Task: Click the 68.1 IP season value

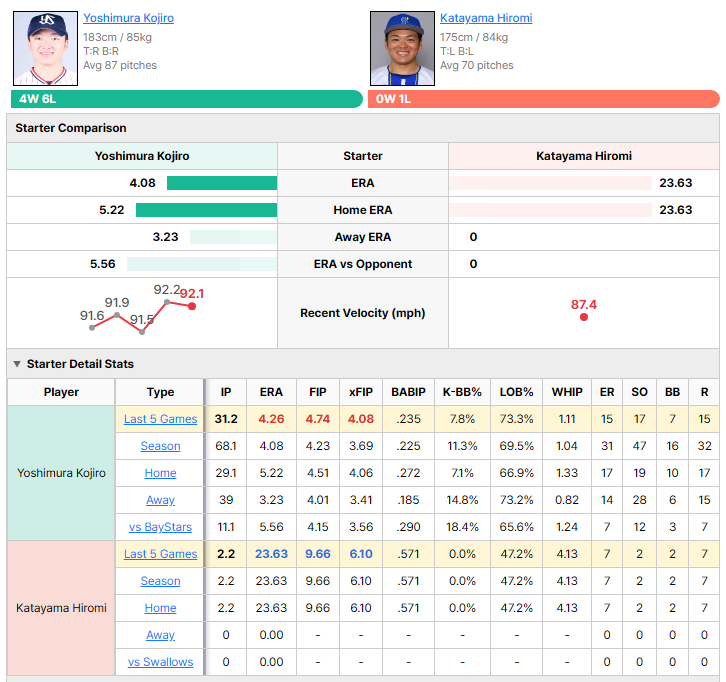Action: click(225, 446)
